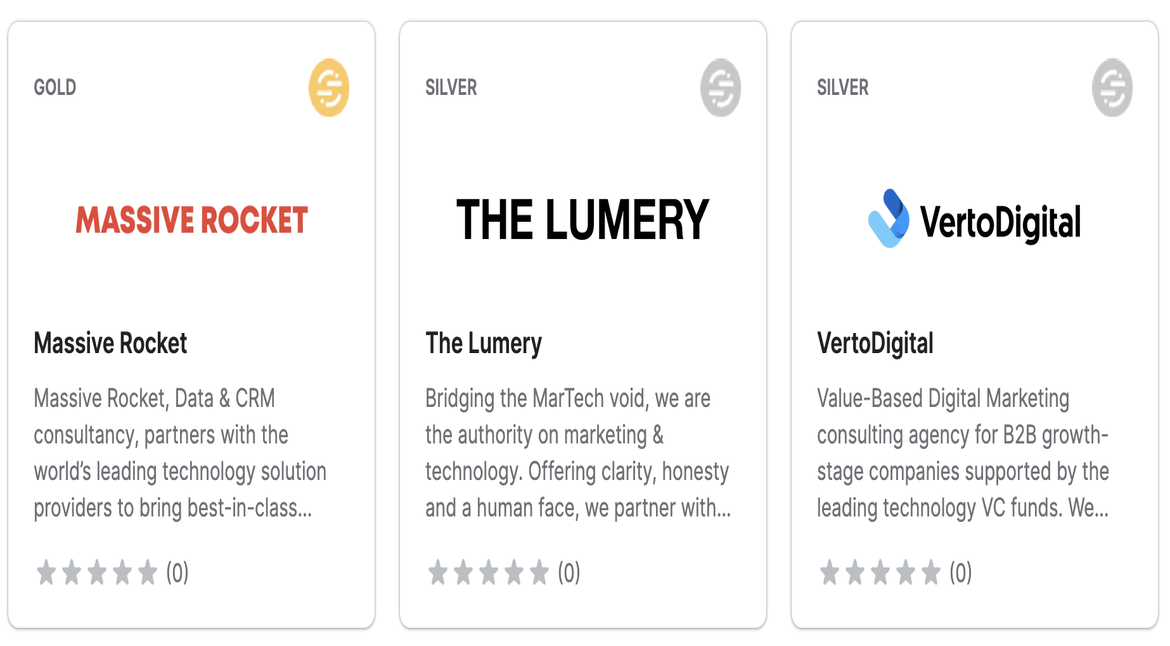Click The Lumery silver badge icon

[720, 88]
